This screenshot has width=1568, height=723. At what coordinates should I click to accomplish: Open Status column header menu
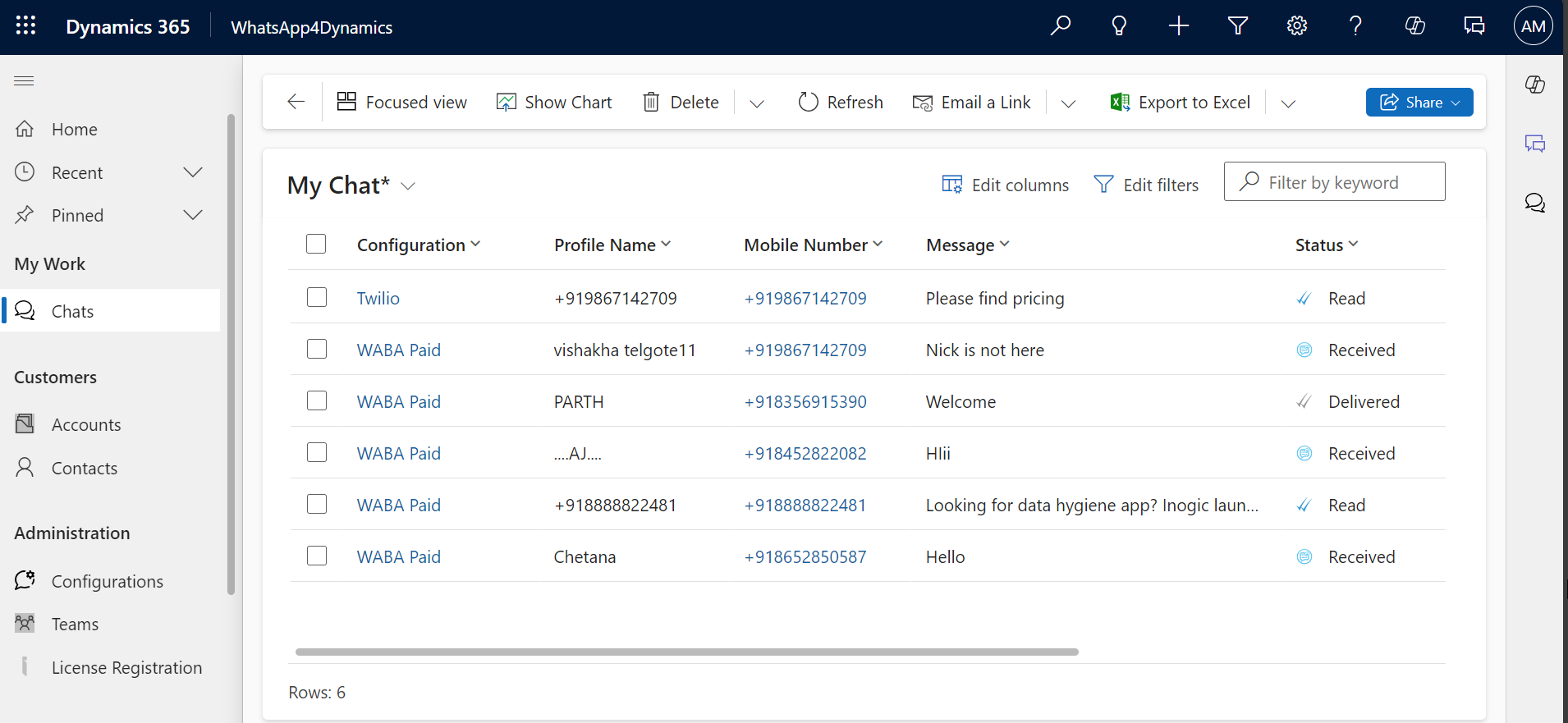(x=1327, y=245)
